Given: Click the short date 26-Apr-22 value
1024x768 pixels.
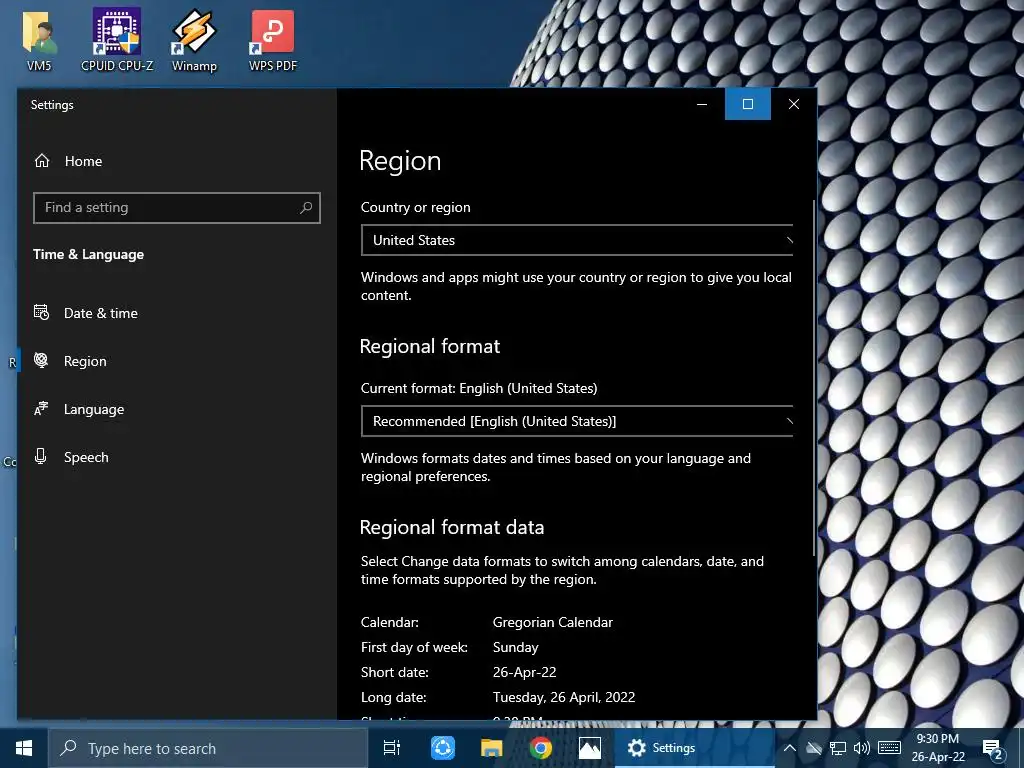Looking at the screenshot, I should point(524,672).
